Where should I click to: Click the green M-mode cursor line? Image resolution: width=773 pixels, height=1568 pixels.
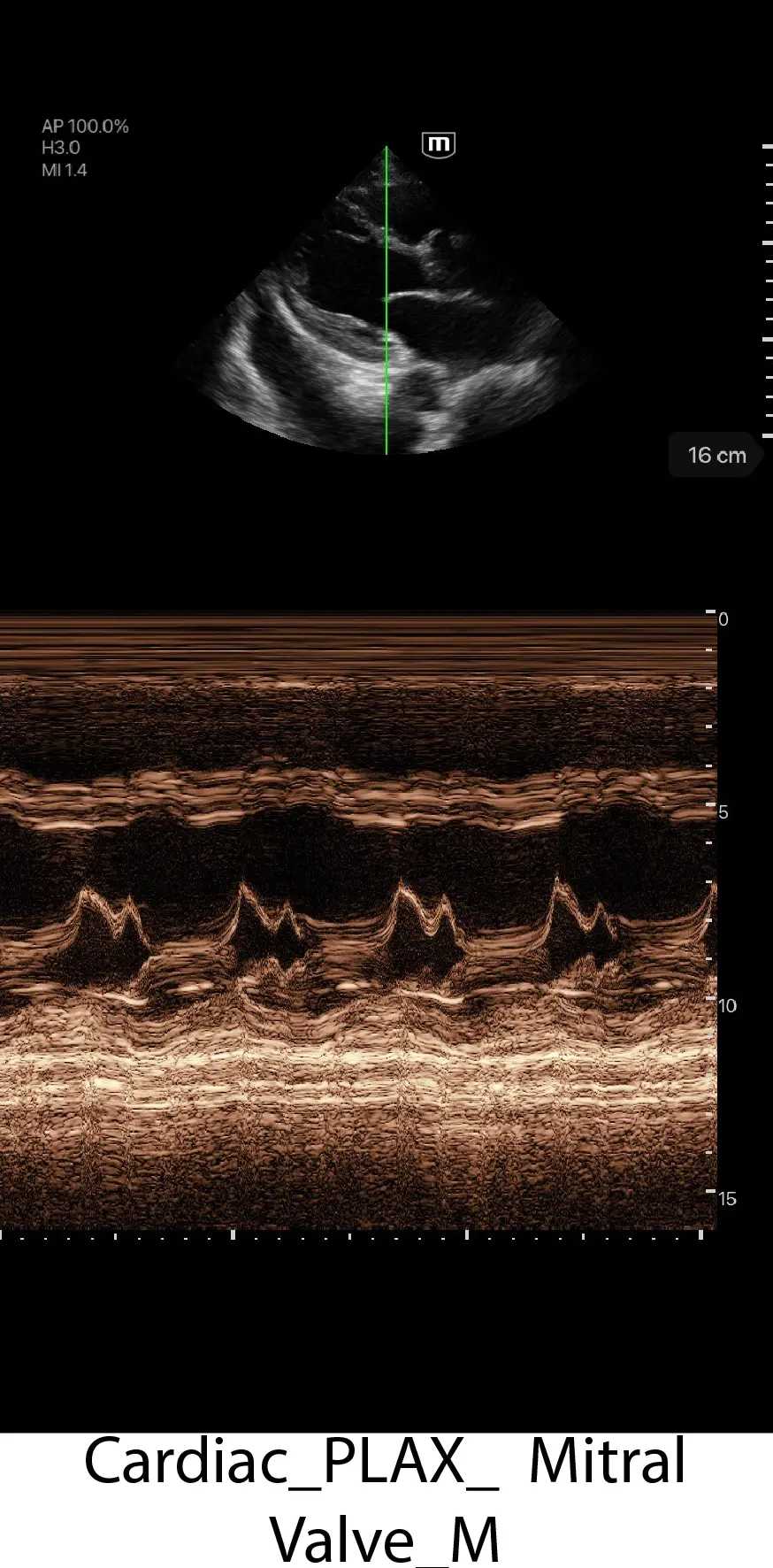pyautogui.click(x=386, y=301)
